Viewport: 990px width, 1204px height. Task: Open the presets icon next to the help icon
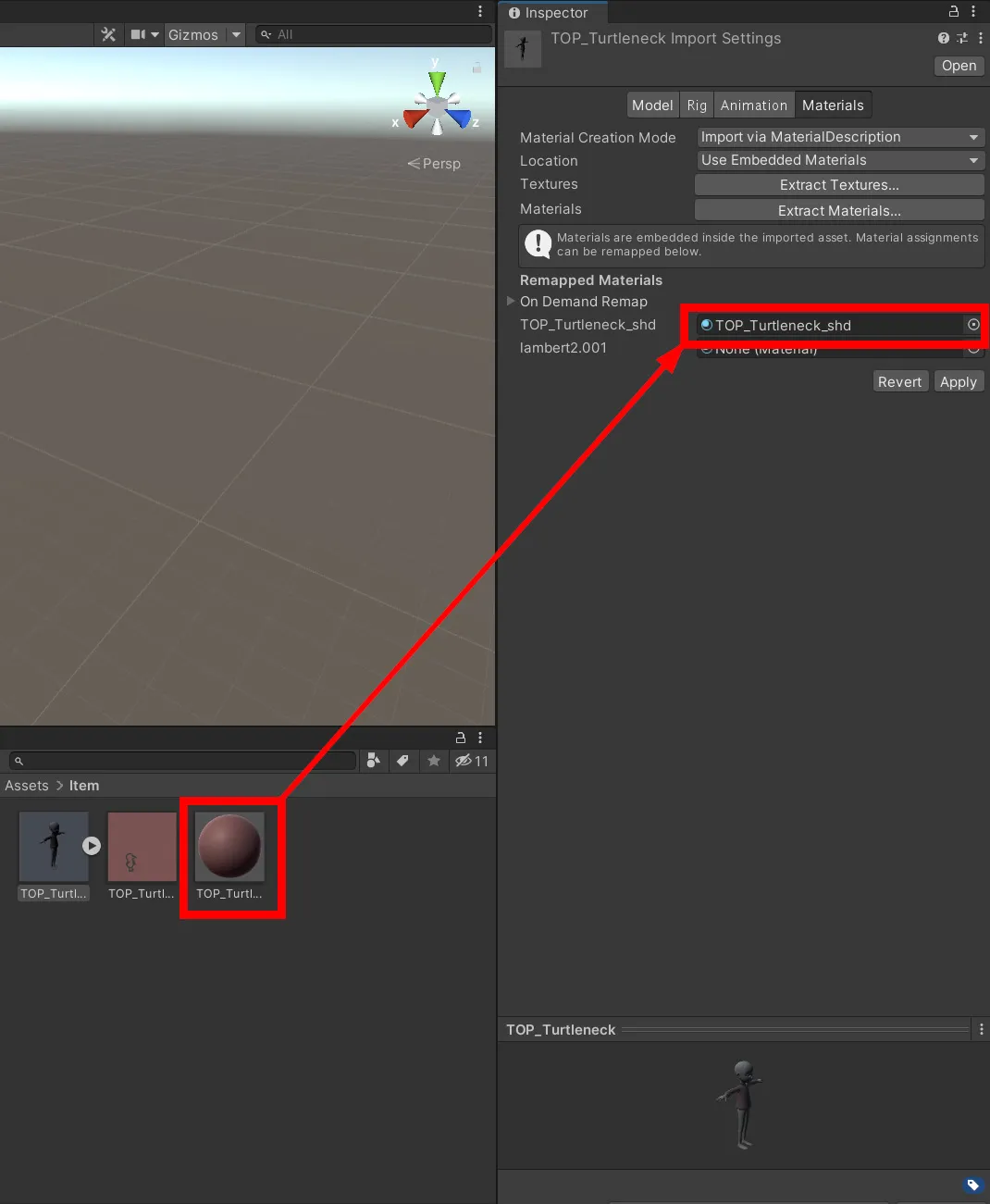tap(960, 38)
